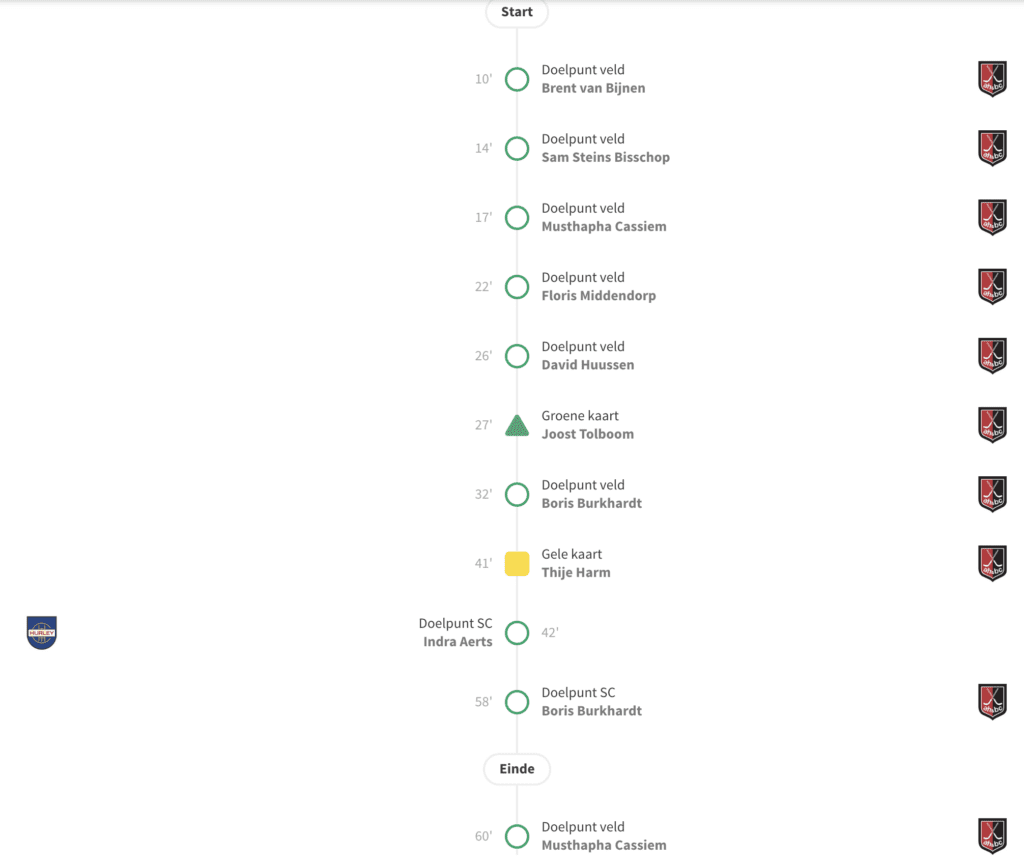Open player Joost Tolboom

pos(588,434)
